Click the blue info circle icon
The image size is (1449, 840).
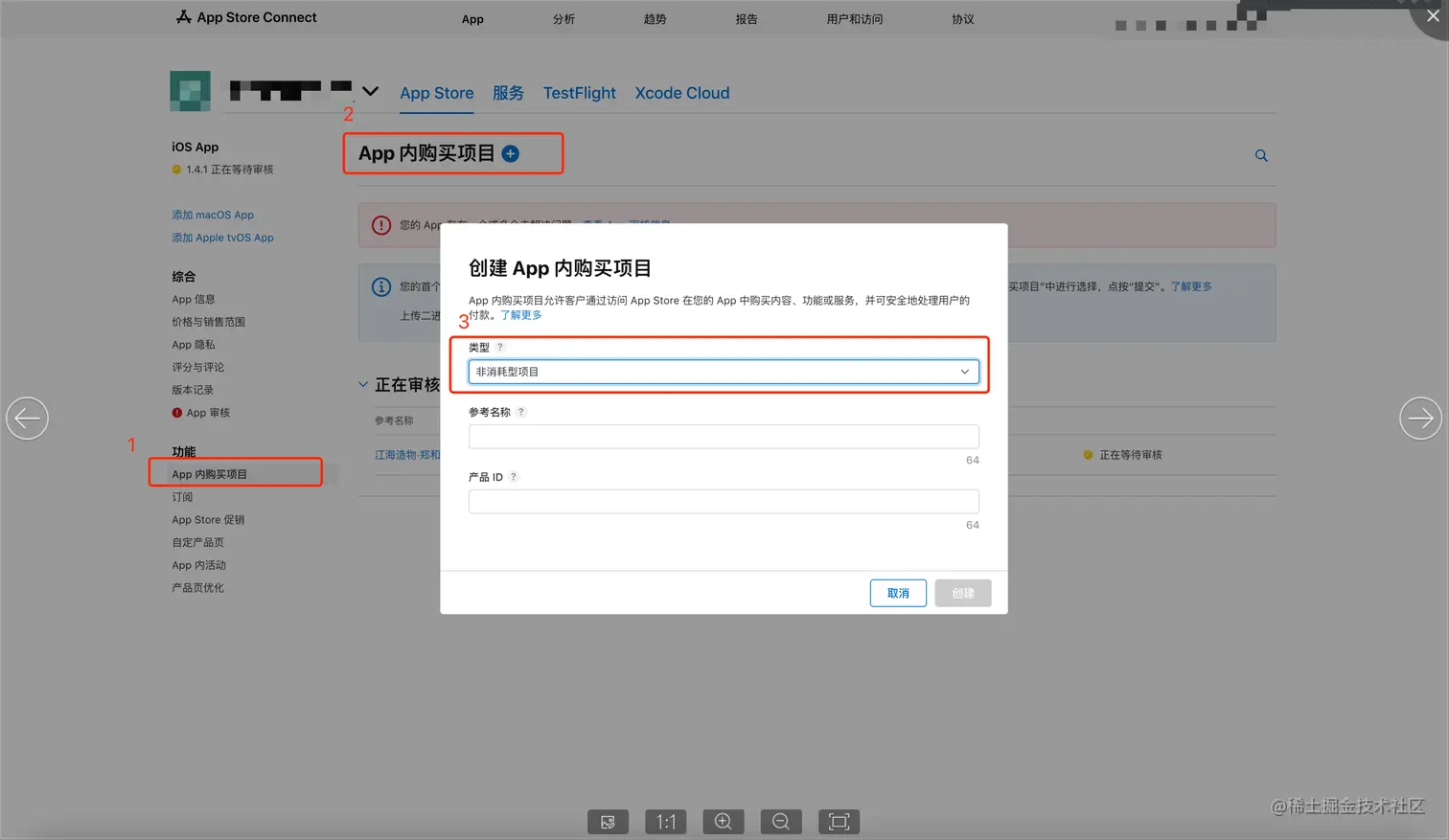[381, 286]
